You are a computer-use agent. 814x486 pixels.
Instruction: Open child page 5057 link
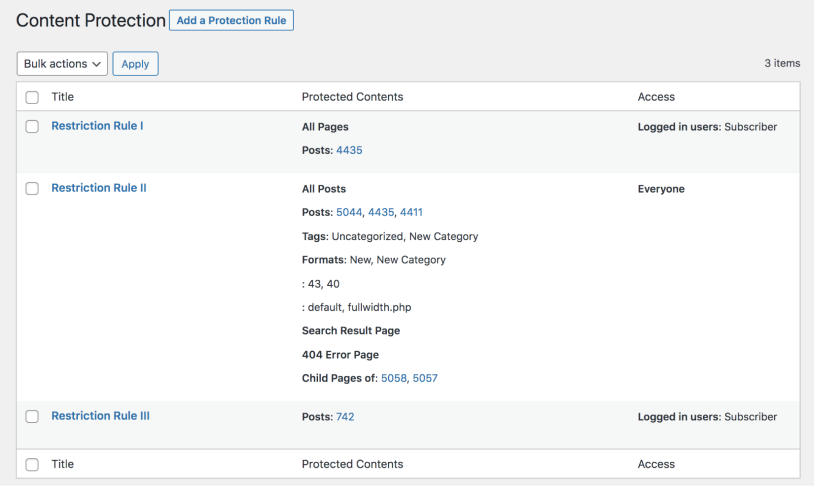[425, 378]
